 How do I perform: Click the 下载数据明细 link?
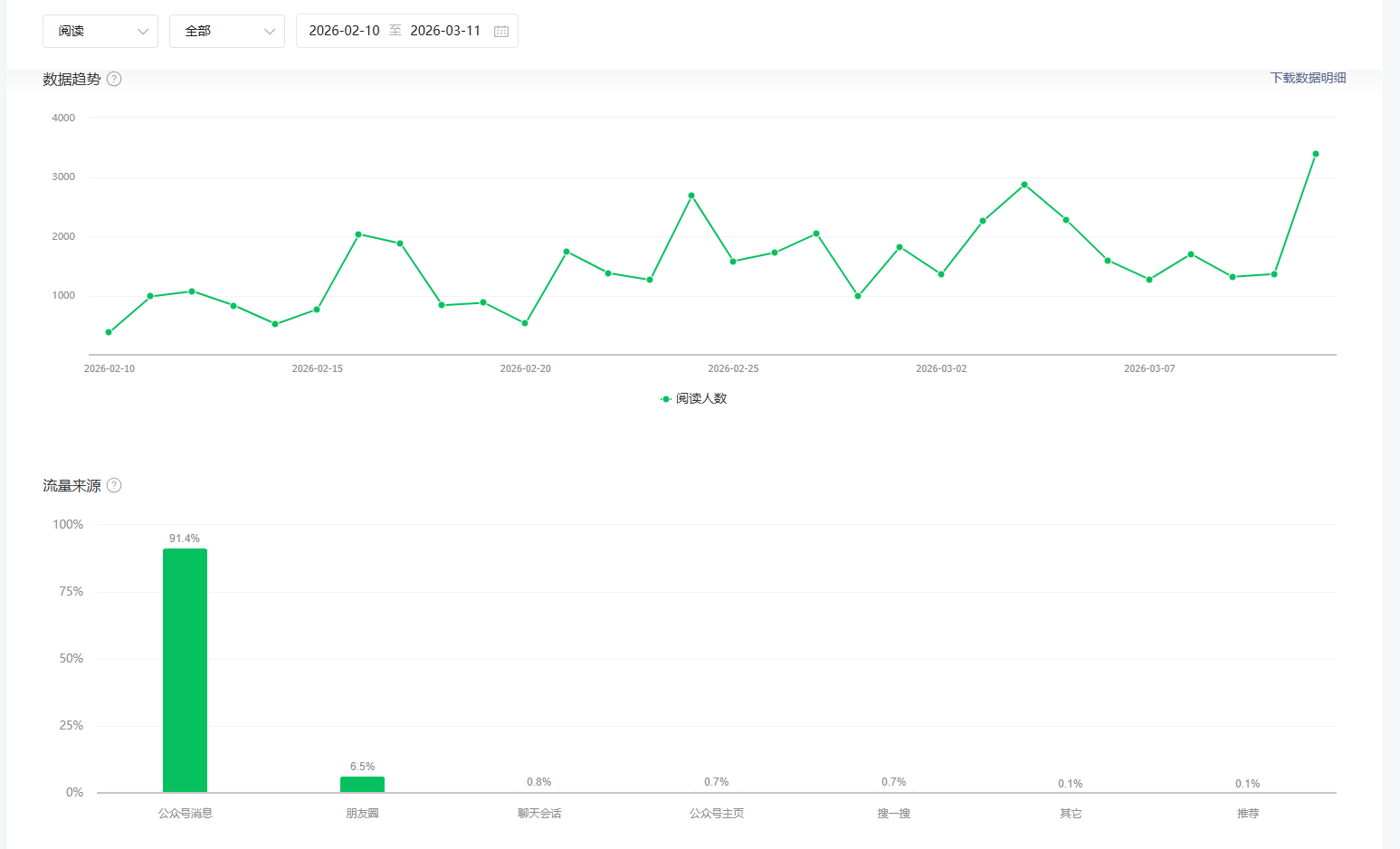click(1308, 78)
